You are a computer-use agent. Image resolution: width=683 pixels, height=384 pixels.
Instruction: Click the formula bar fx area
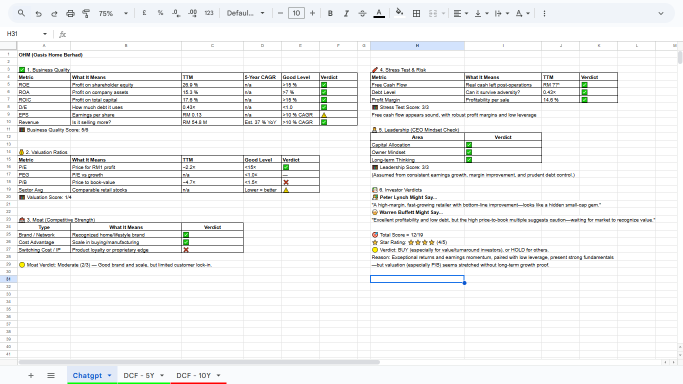[62, 34]
